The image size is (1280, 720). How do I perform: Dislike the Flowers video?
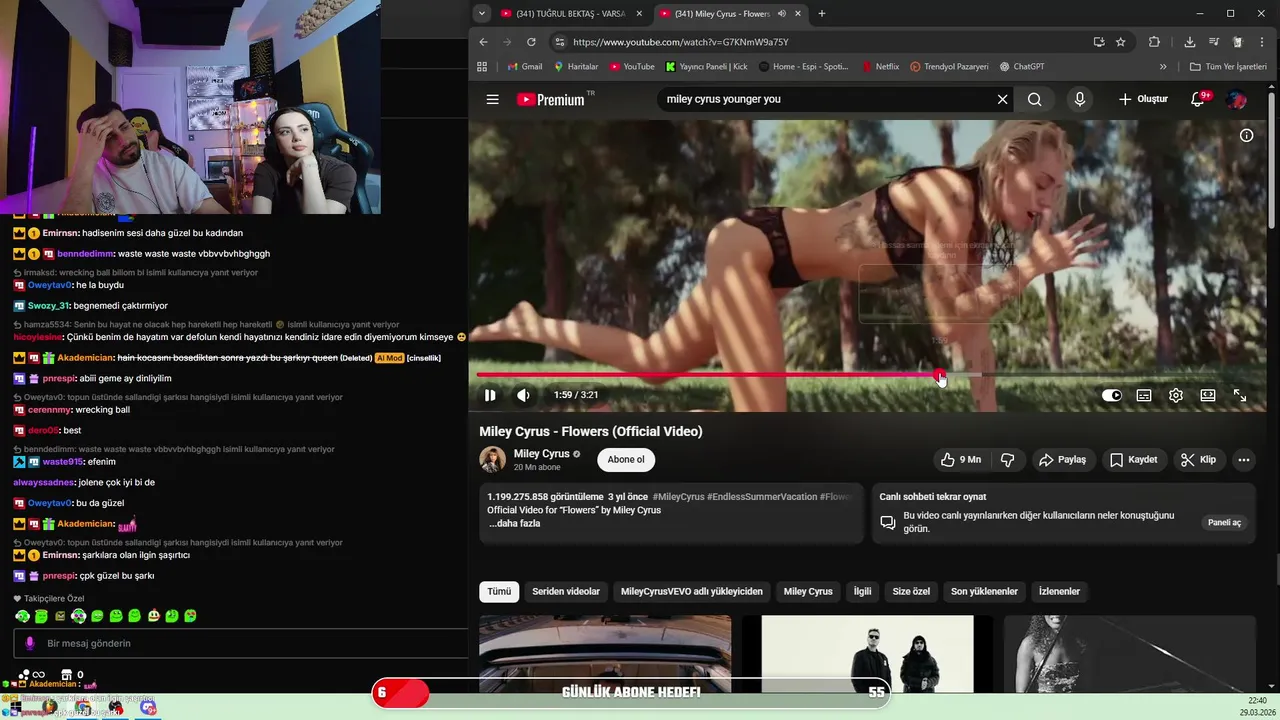point(1008,460)
